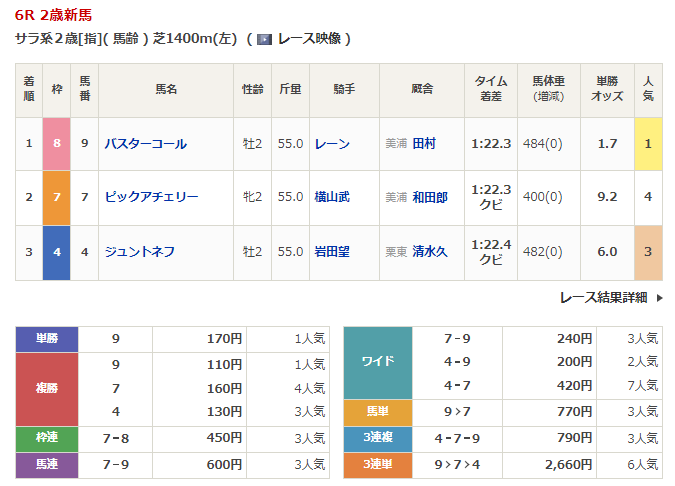Click the 3連単 payout label
The image size is (675, 486).
click(378, 463)
